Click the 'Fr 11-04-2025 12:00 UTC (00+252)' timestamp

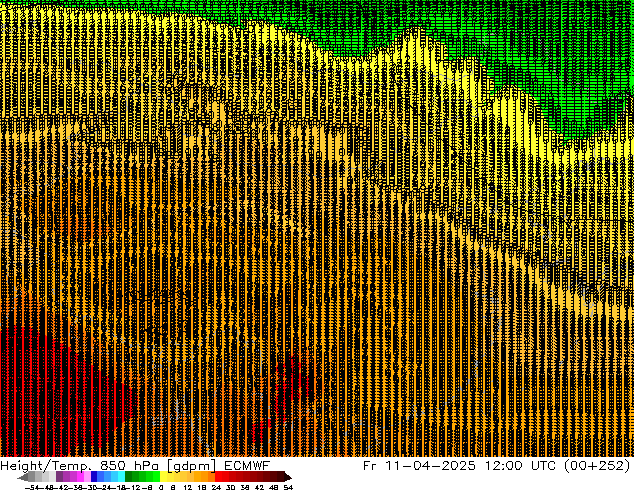point(497,465)
